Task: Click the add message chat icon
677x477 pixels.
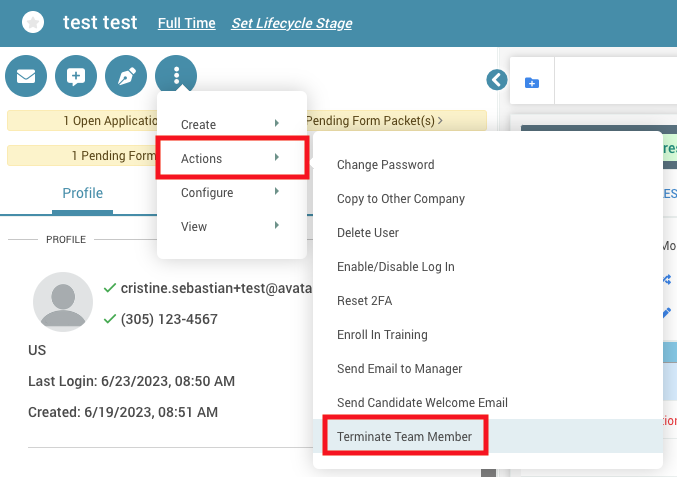Action: (x=76, y=76)
